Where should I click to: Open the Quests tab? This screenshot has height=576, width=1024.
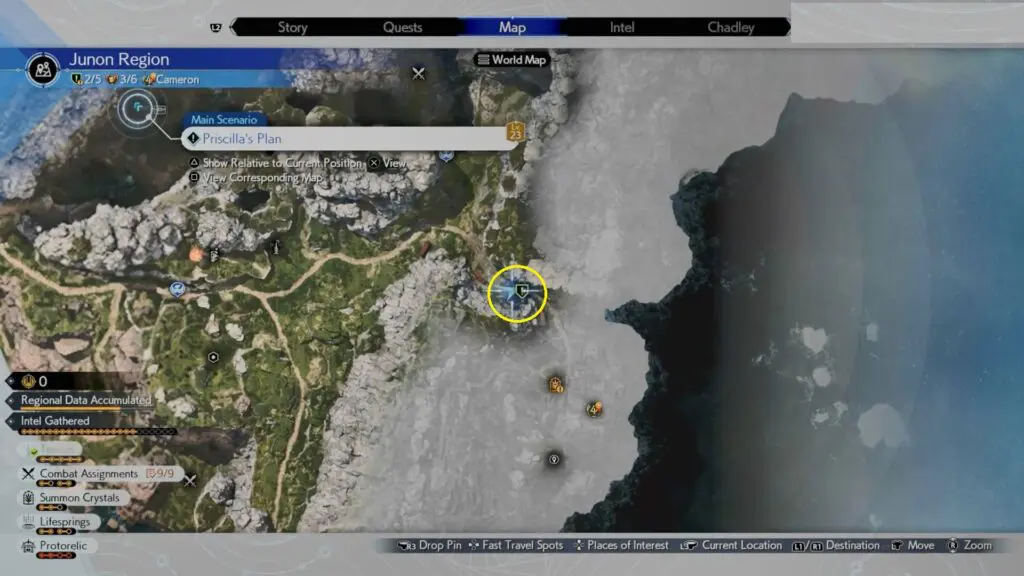[403, 27]
